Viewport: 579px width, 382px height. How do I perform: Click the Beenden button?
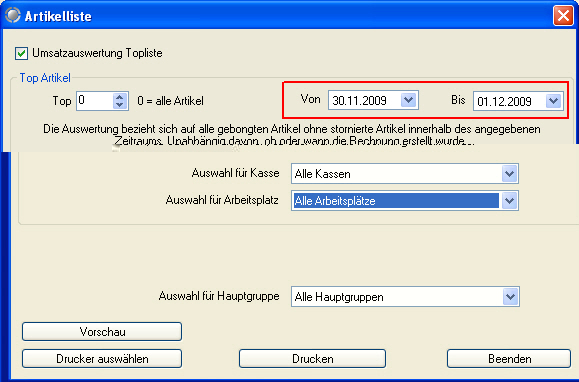click(x=509, y=359)
